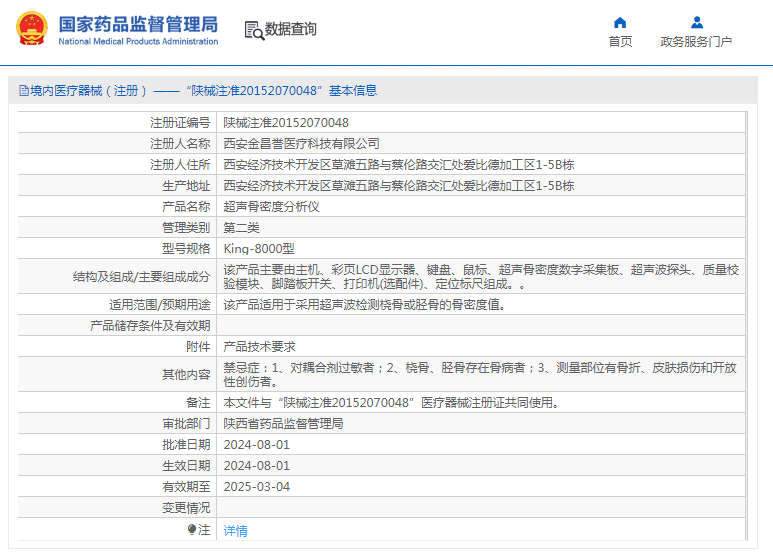Image resolution: width=773 pixels, height=553 pixels.
Task: Open the 详情 link
Action: coord(236,530)
